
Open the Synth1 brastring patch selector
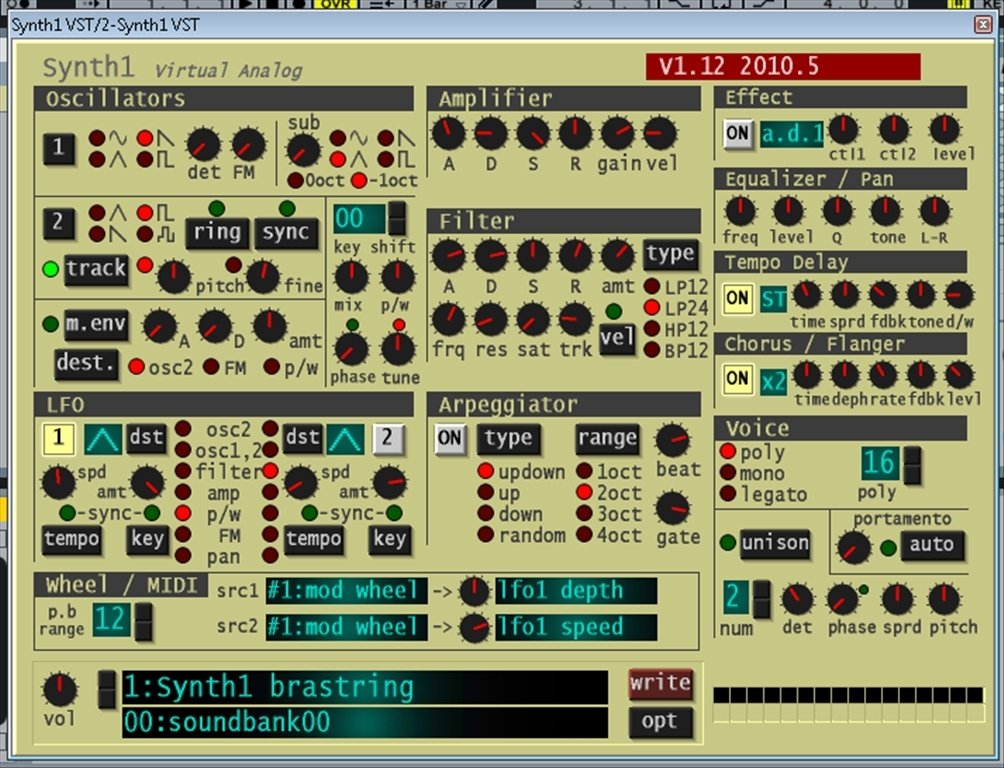coord(364,688)
